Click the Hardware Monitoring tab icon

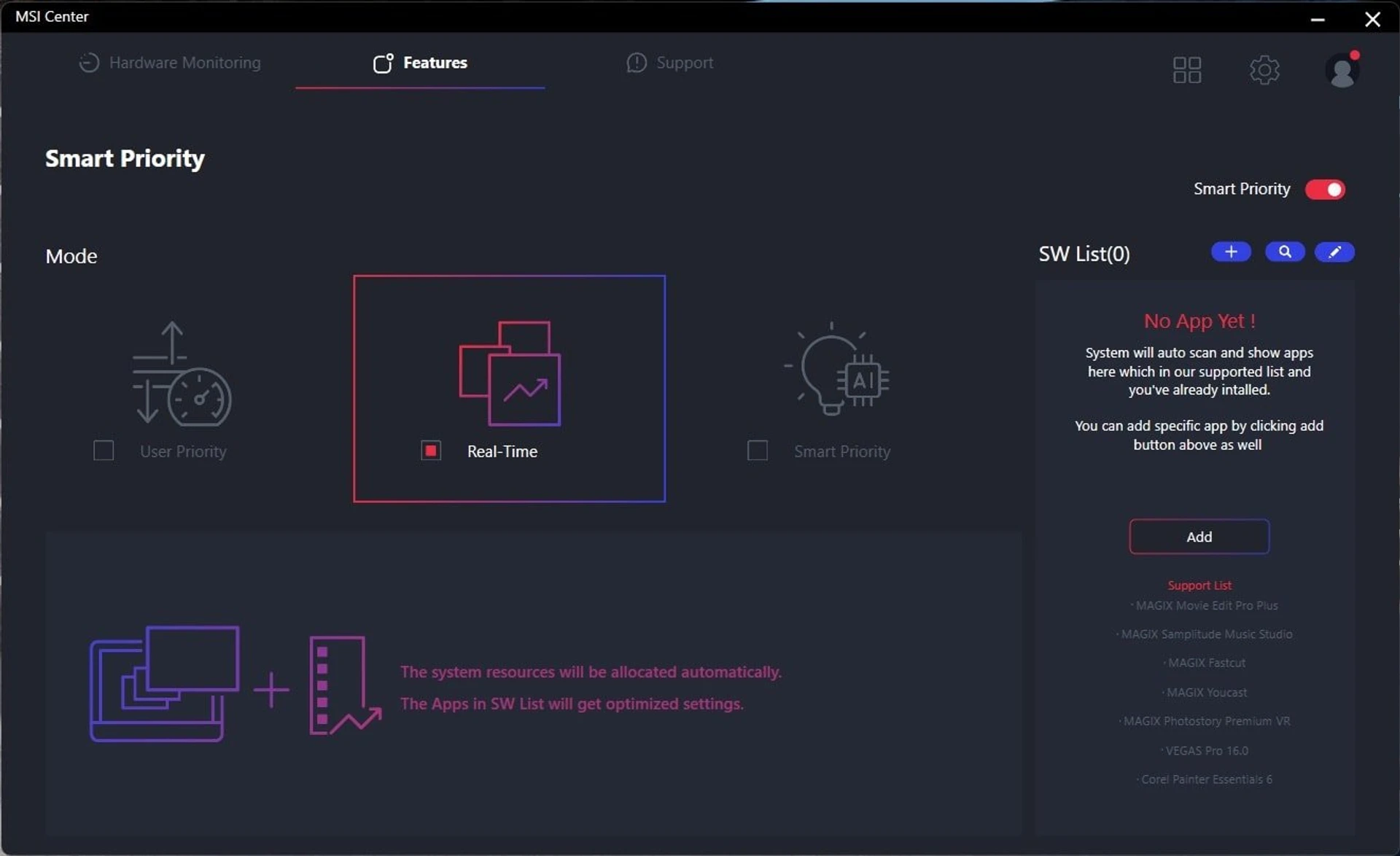click(x=89, y=63)
